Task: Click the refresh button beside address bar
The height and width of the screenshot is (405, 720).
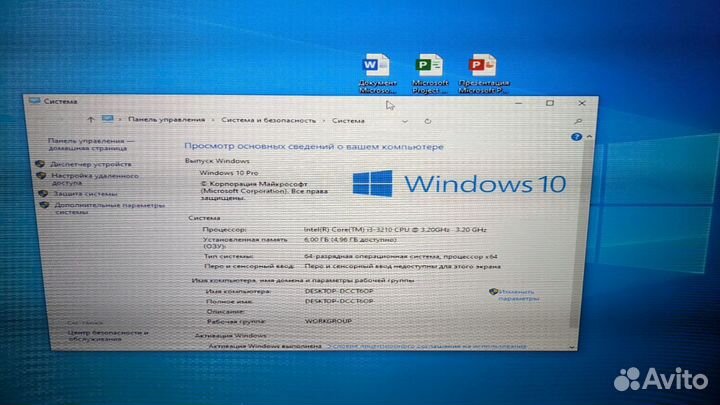Action: click(x=427, y=119)
